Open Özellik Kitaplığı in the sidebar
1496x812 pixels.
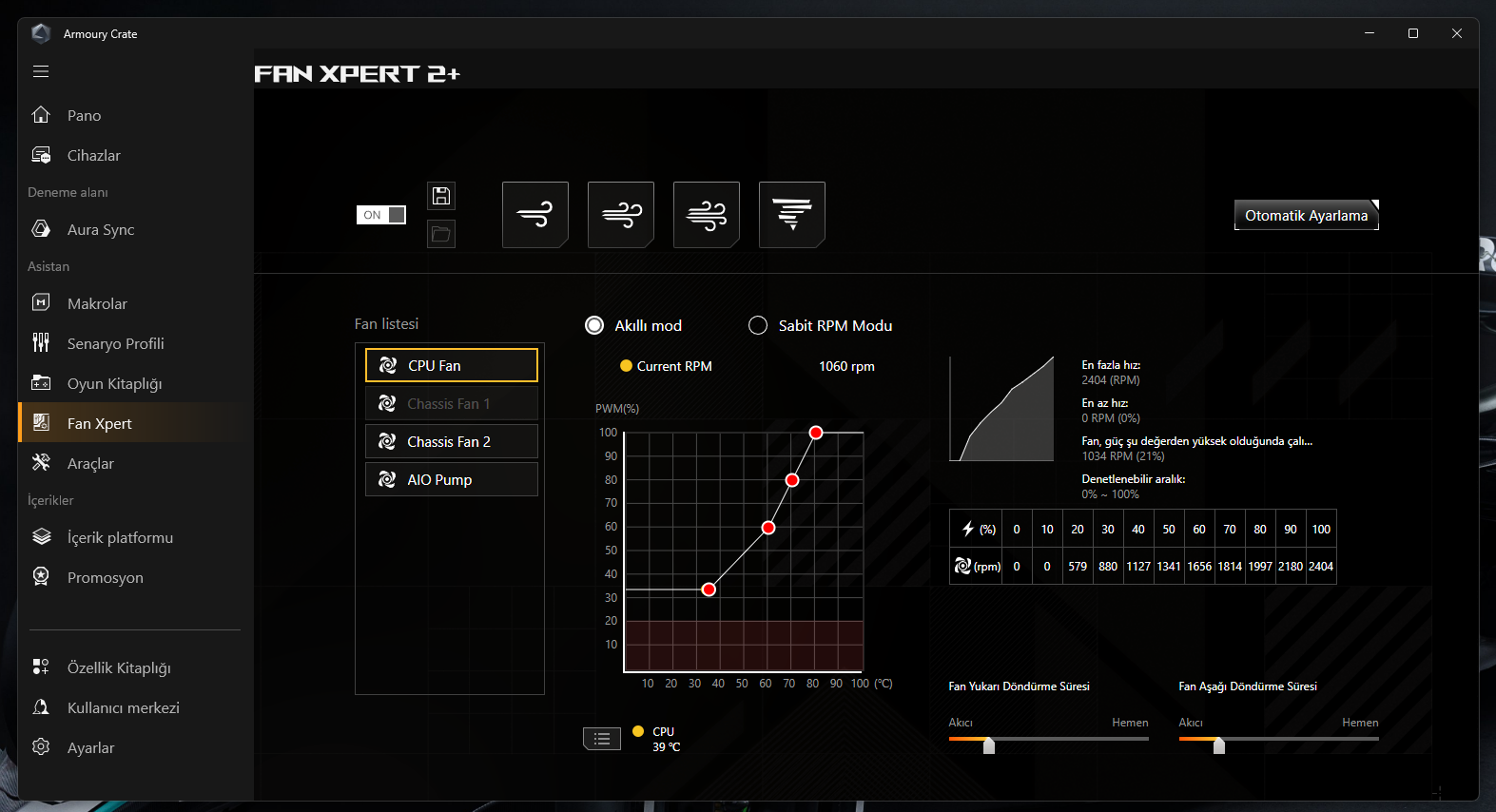[x=136, y=667]
